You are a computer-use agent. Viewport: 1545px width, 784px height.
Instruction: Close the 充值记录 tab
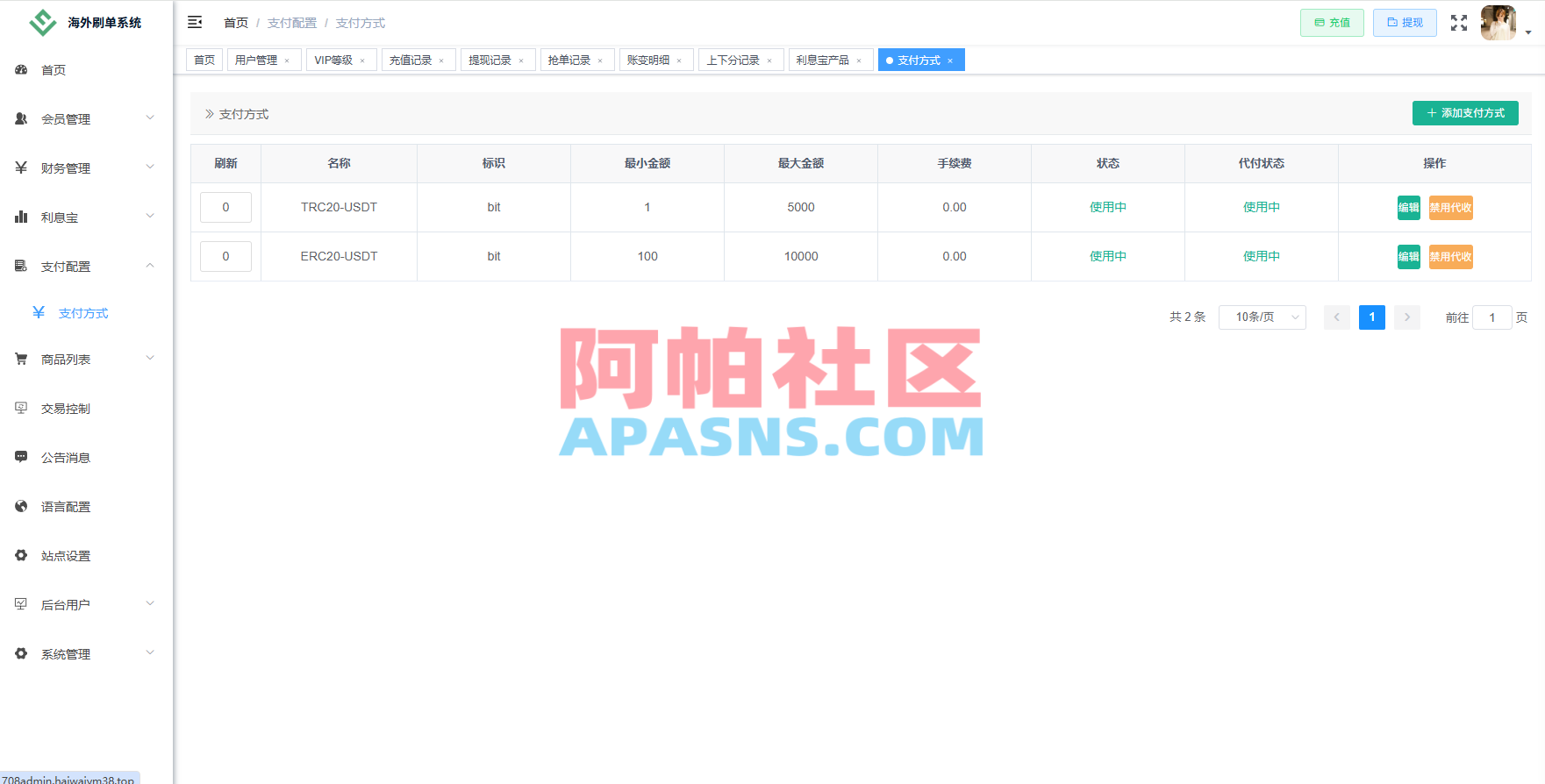441,61
